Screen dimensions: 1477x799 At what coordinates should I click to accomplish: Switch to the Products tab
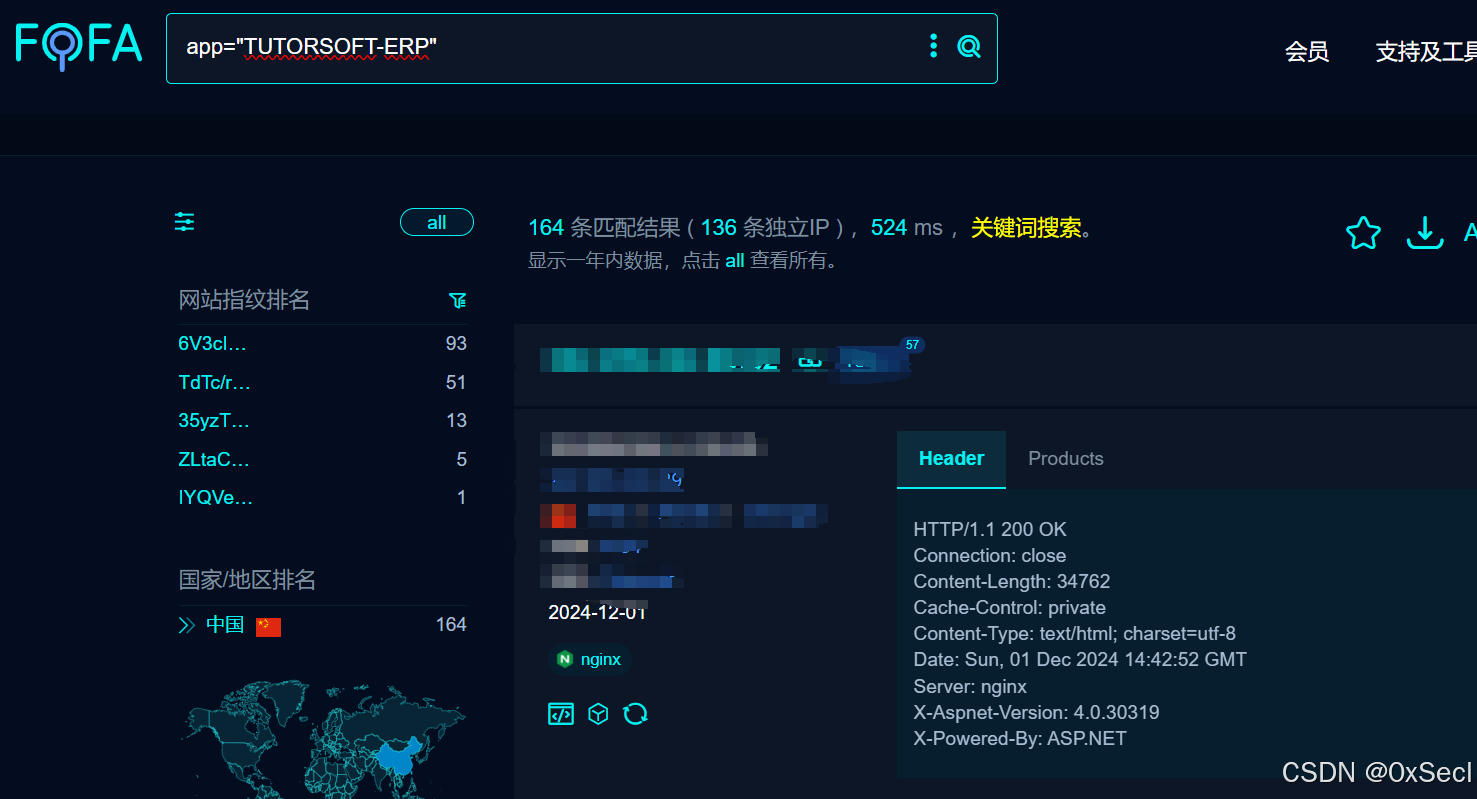pyautogui.click(x=1065, y=458)
